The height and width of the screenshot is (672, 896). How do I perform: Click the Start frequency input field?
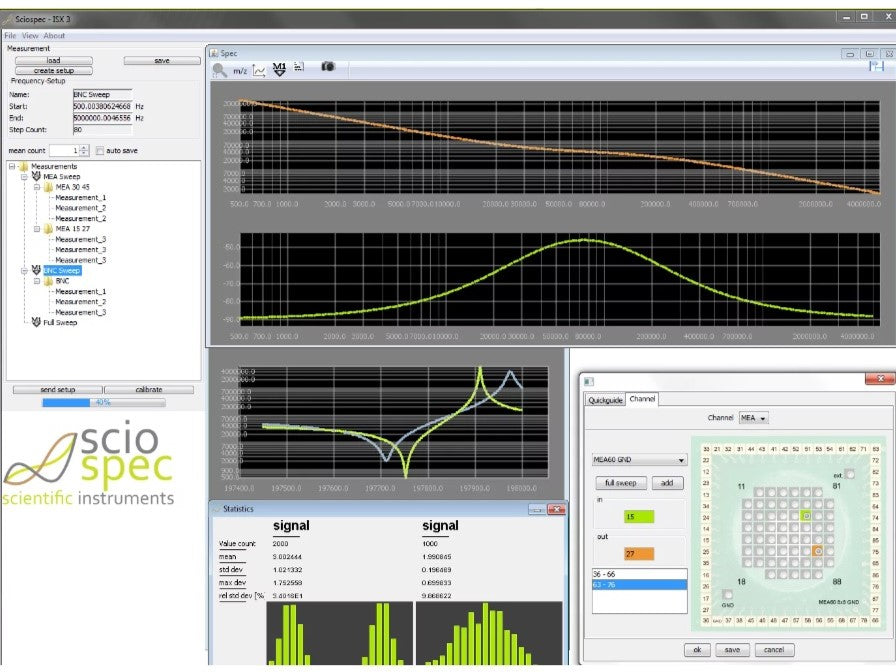tap(102, 106)
